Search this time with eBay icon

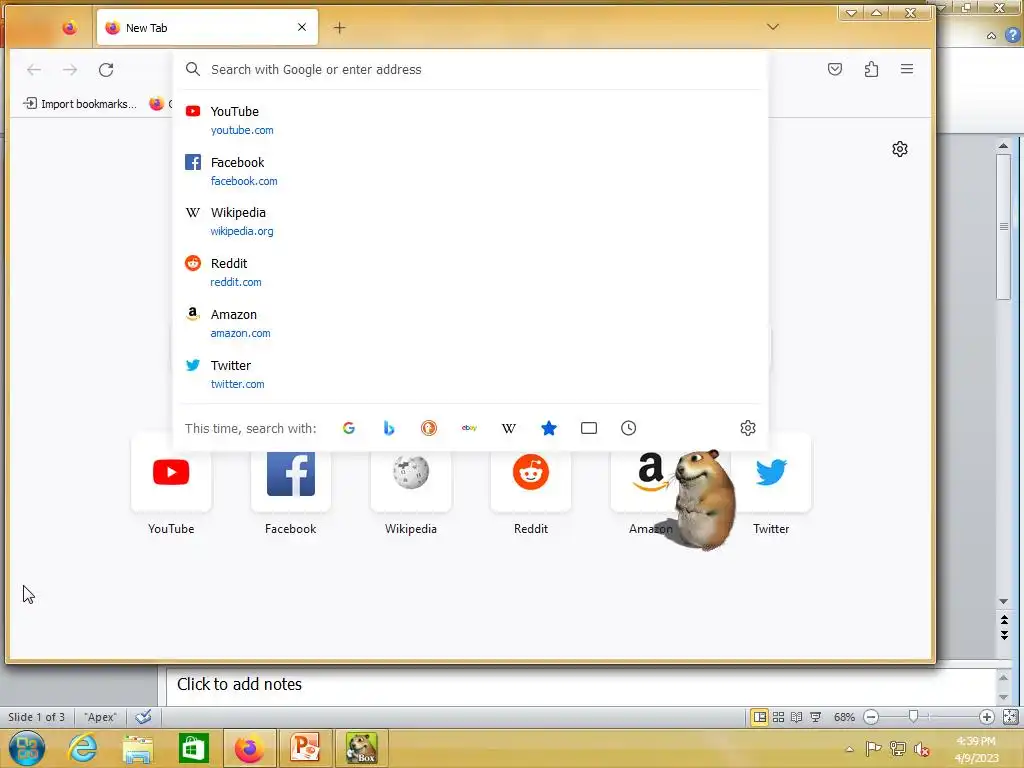(x=469, y=428)
